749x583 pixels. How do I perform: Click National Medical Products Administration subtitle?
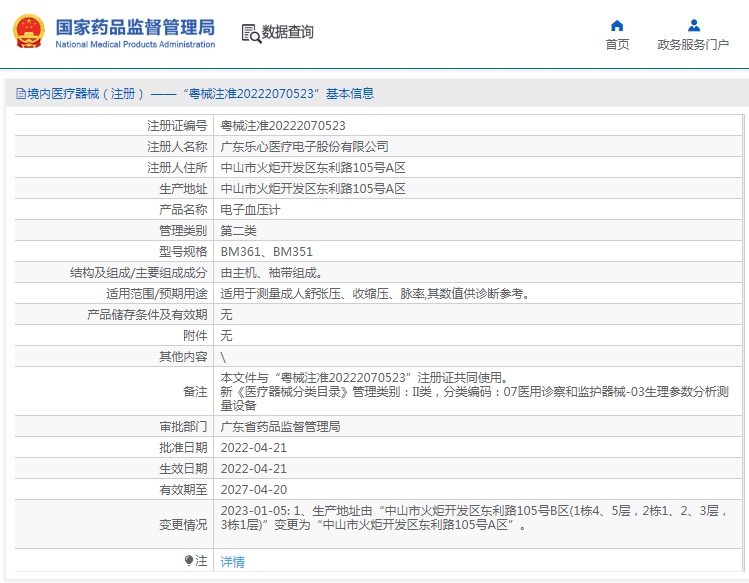[x=135, y=44]
